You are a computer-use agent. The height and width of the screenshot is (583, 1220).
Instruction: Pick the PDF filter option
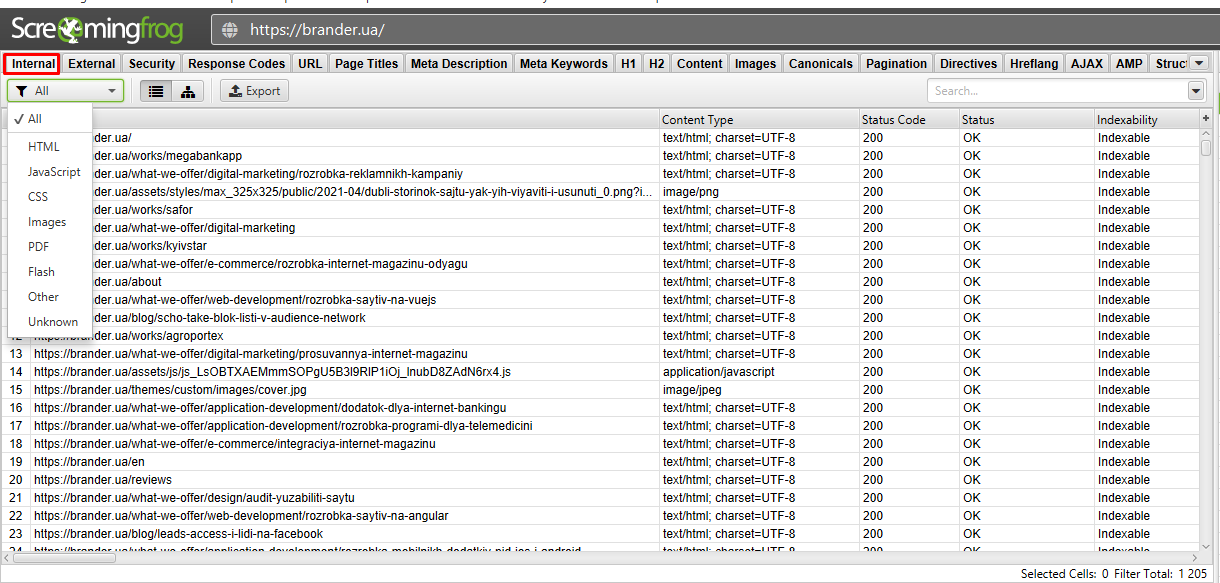(x=39, y=247)
